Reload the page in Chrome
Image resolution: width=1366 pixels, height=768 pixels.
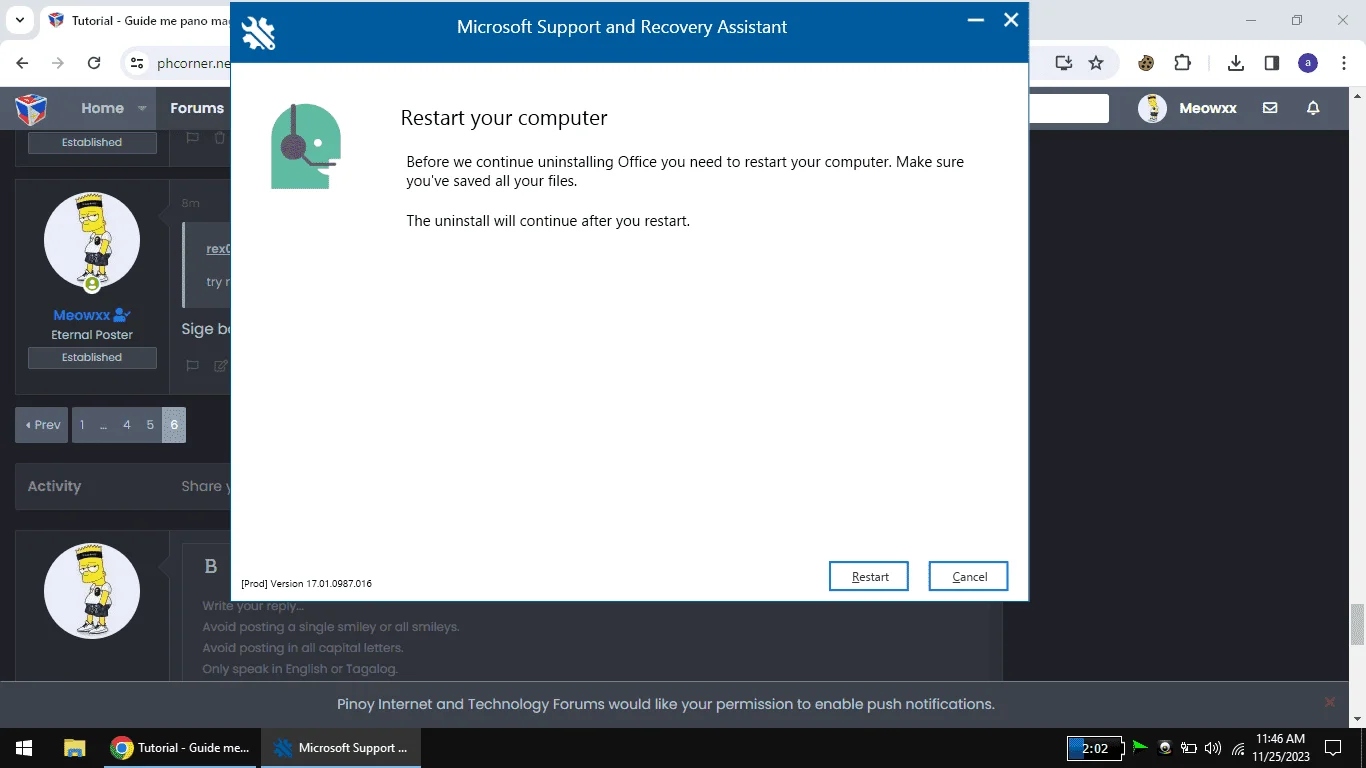pos(94,63)
